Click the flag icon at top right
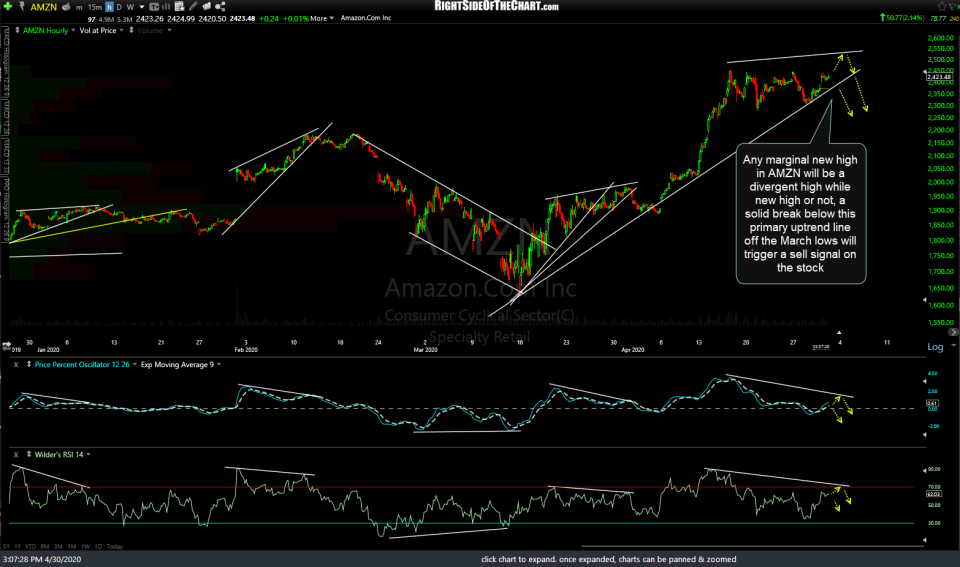Screen dimensions: 960x567 pyautogui.click(x=953, y=6)
